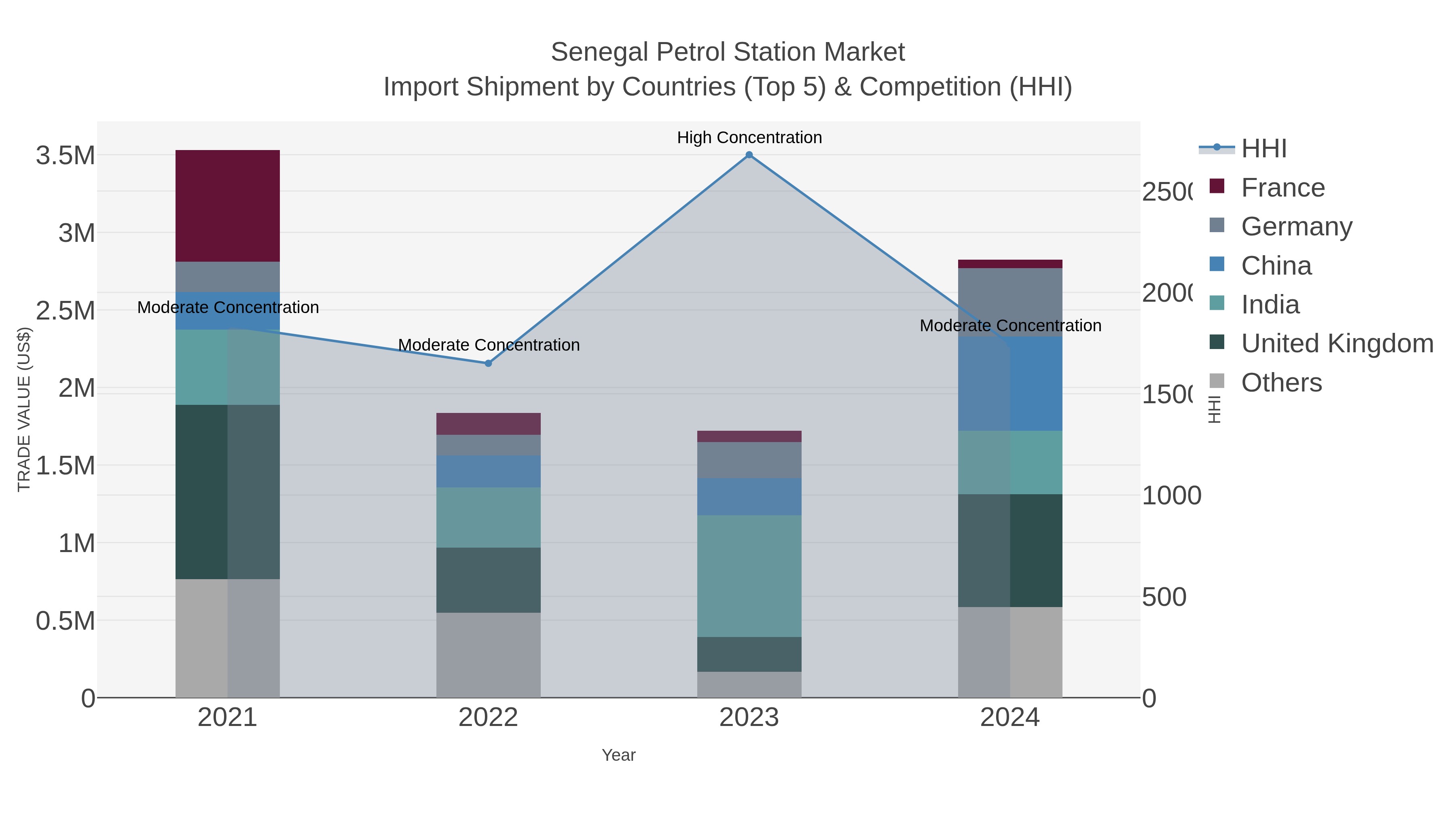The image size is (1456, 819).
Task: Toggle Others series in legend
Action: tap(1266, 383)
